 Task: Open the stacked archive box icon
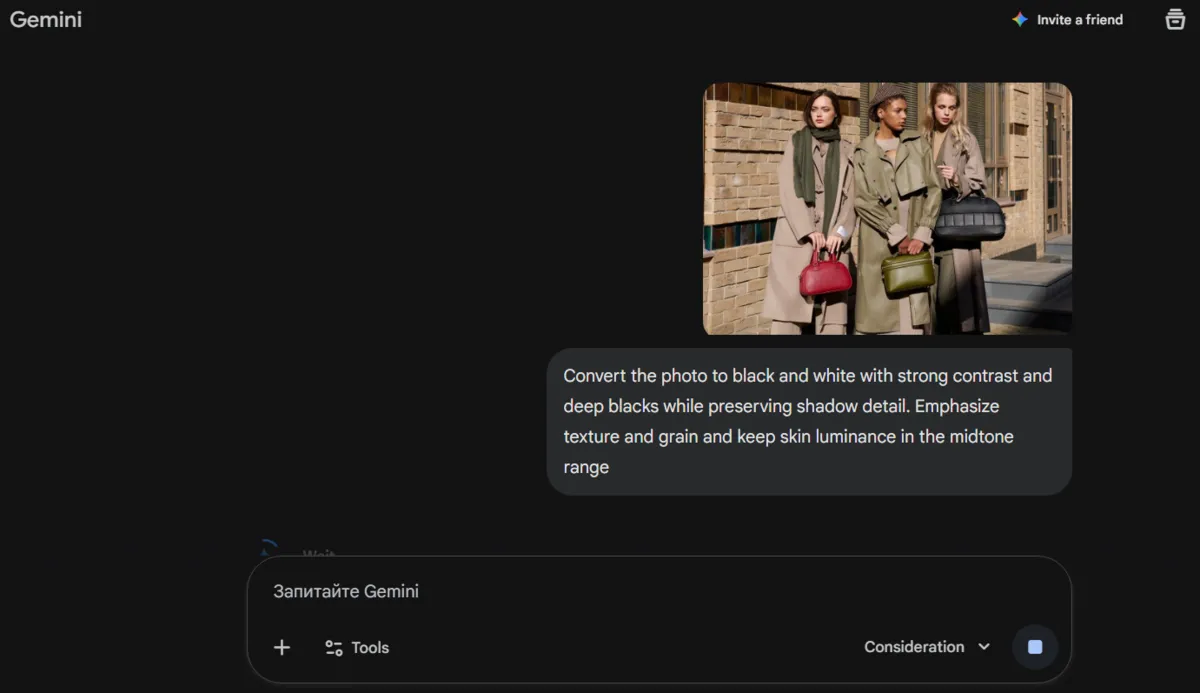[1175, 19]
